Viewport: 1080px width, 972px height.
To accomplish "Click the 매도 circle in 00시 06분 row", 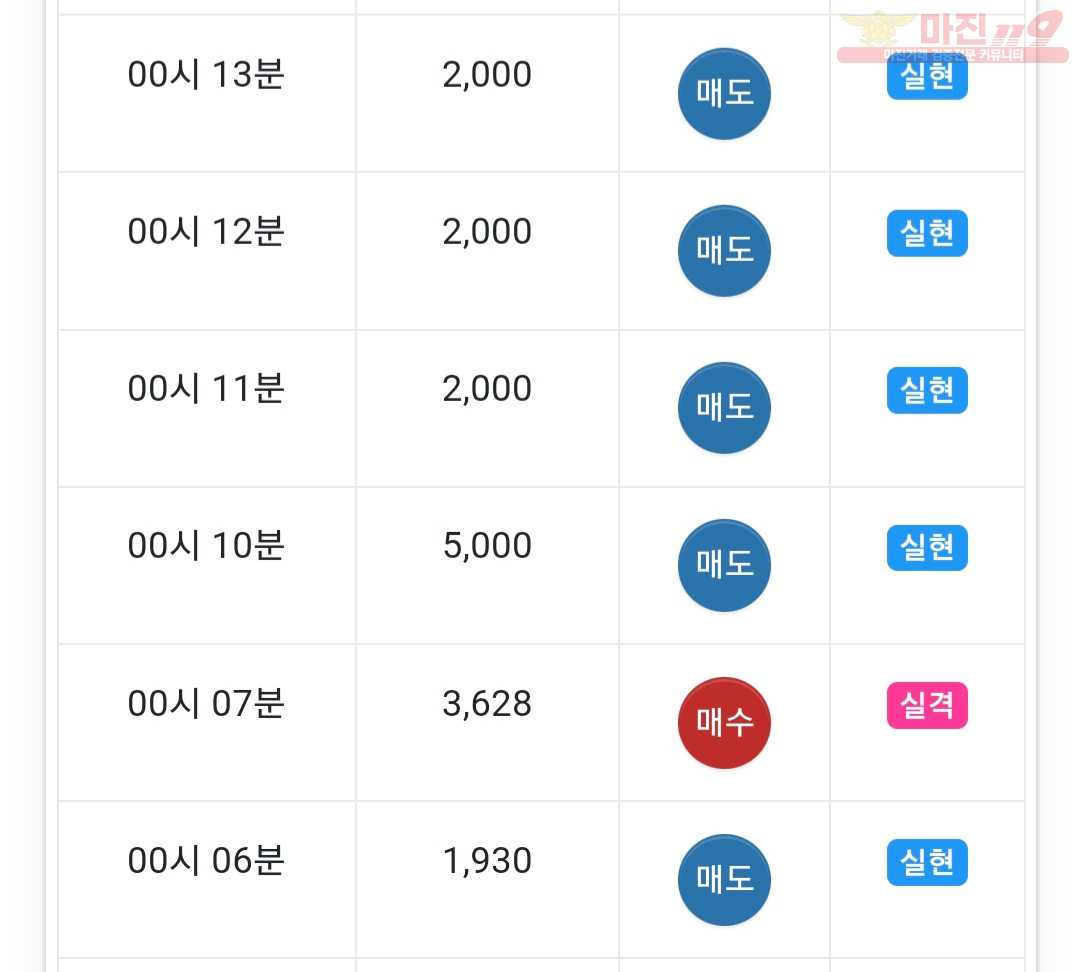I will click(x=724, y=880).
